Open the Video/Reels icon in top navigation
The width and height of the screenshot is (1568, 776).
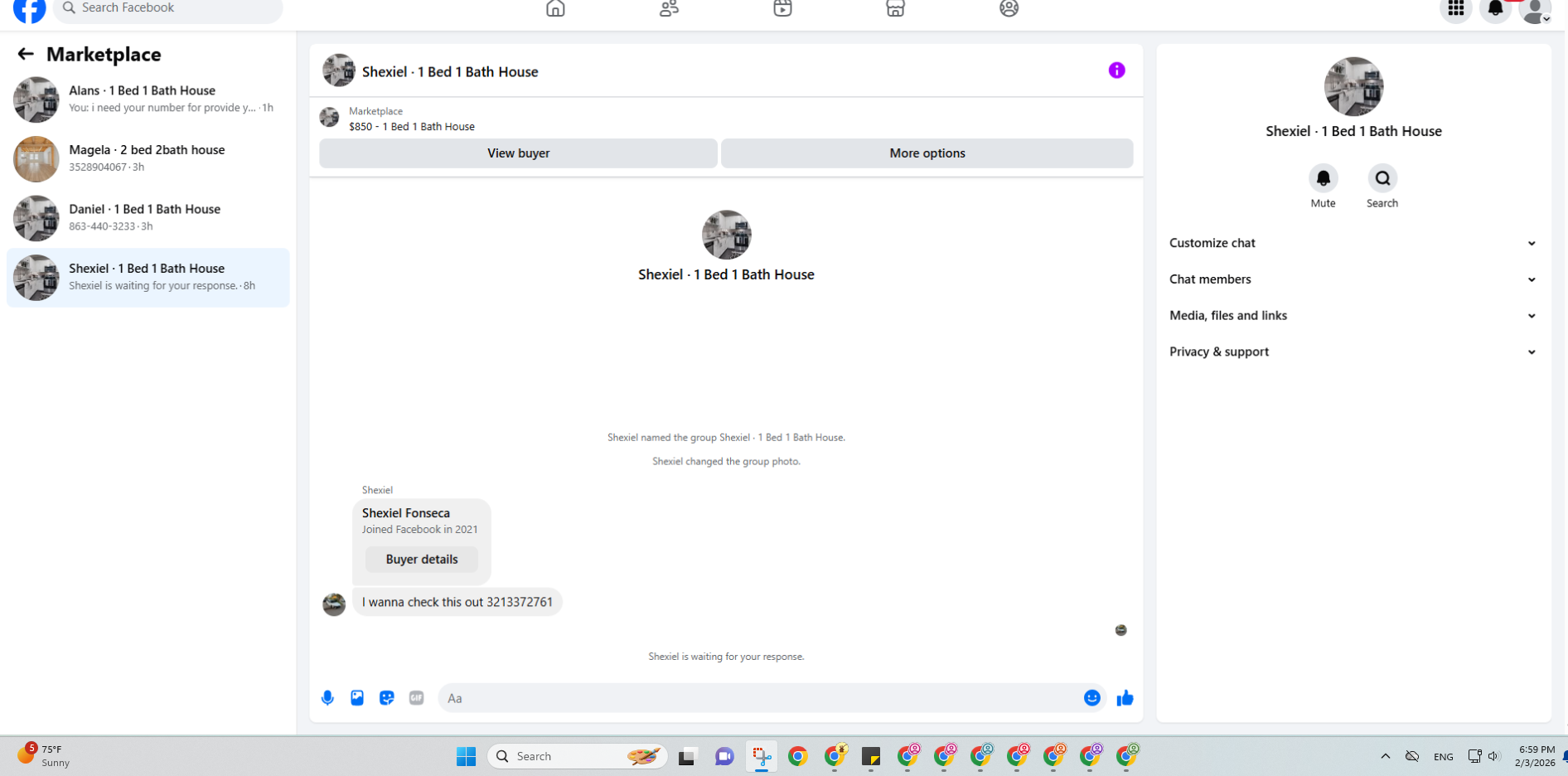coord(782,8)
